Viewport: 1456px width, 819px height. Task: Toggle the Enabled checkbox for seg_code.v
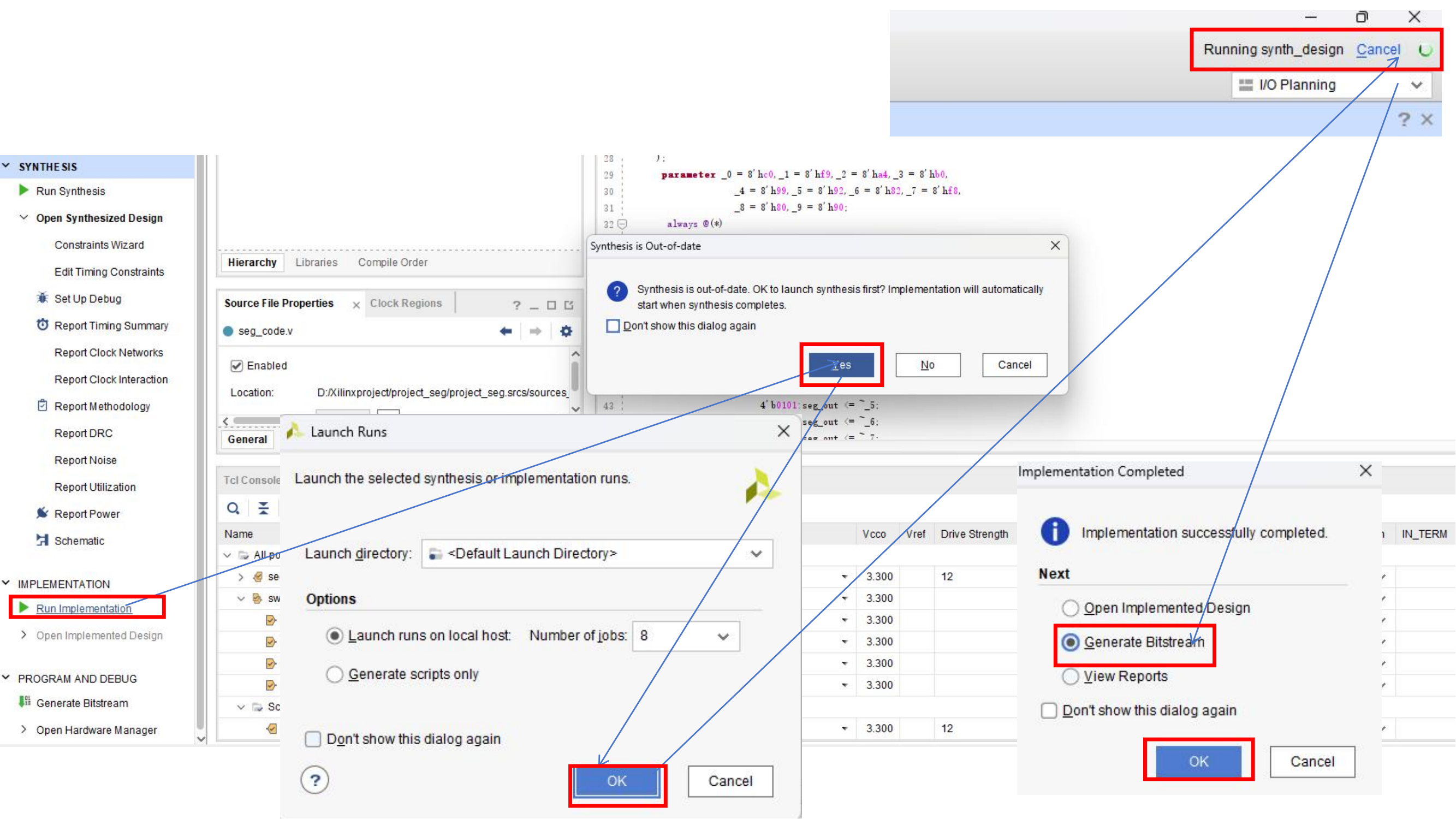[237, 366]
